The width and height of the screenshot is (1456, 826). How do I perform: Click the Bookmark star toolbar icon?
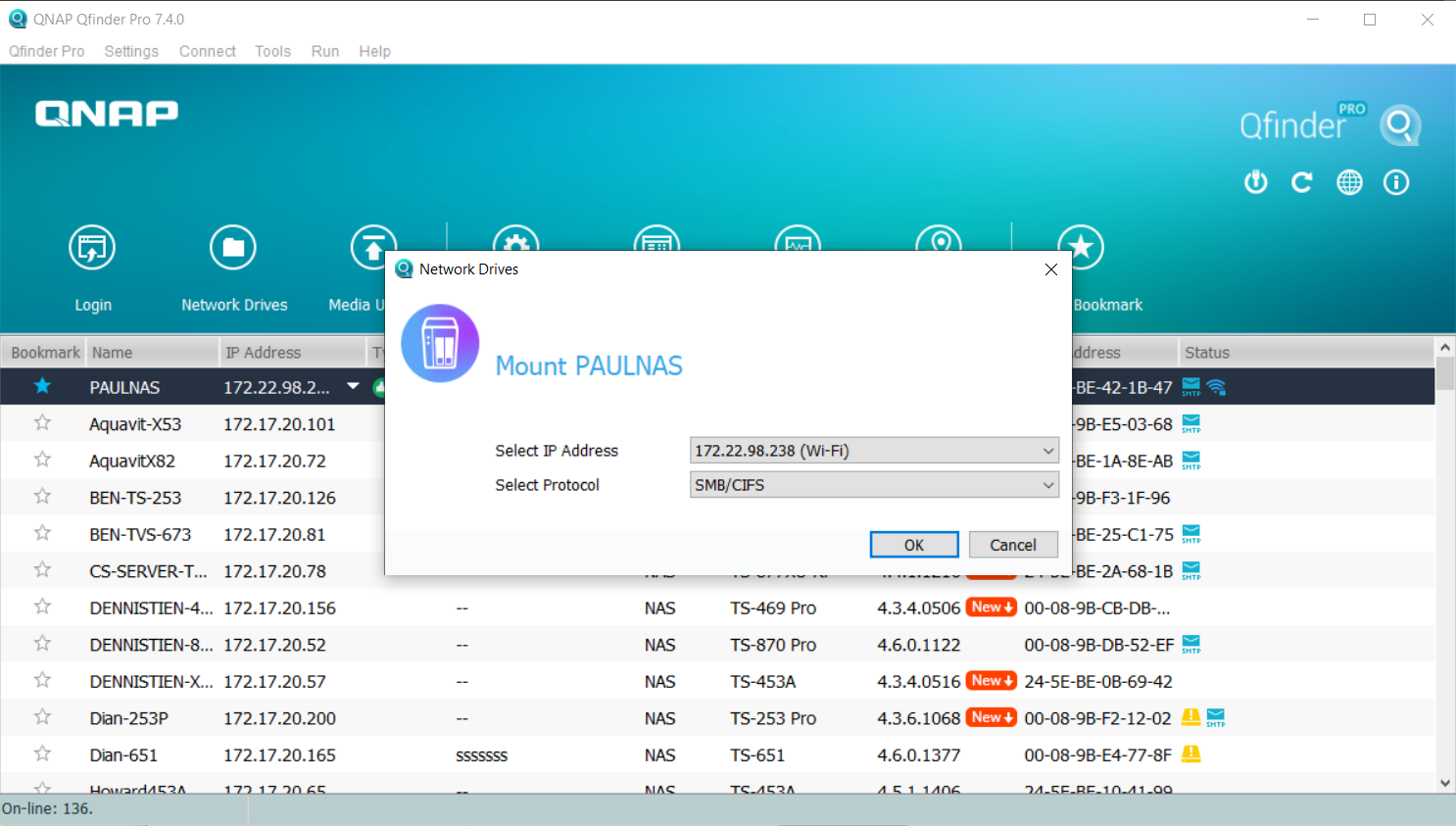click(1081, 248)
